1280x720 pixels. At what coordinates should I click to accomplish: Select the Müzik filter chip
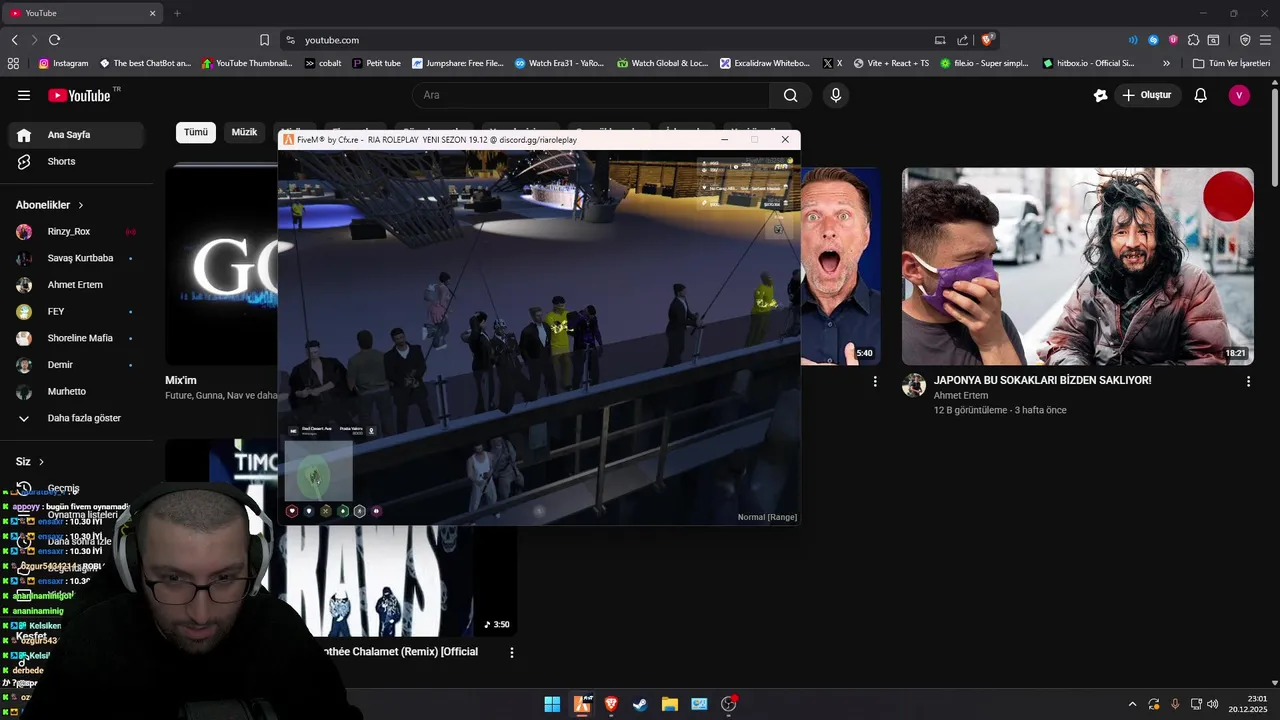pos(244,132)
